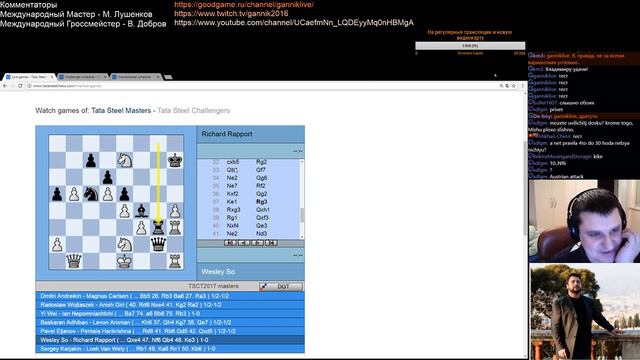The width and height of the screenshot is (640, 360).
Task: Click the commentator webcam video
Action: 584,221
